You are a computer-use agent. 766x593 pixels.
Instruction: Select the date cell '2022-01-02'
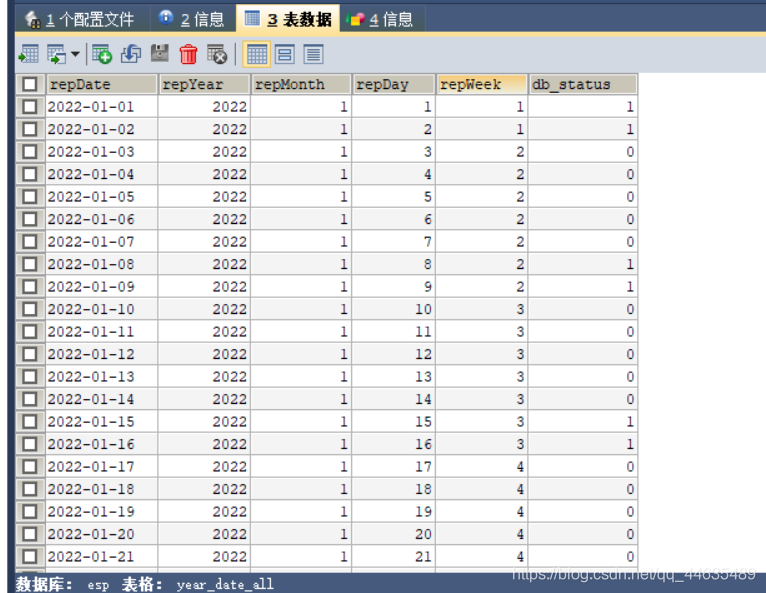tap(102, 129)
